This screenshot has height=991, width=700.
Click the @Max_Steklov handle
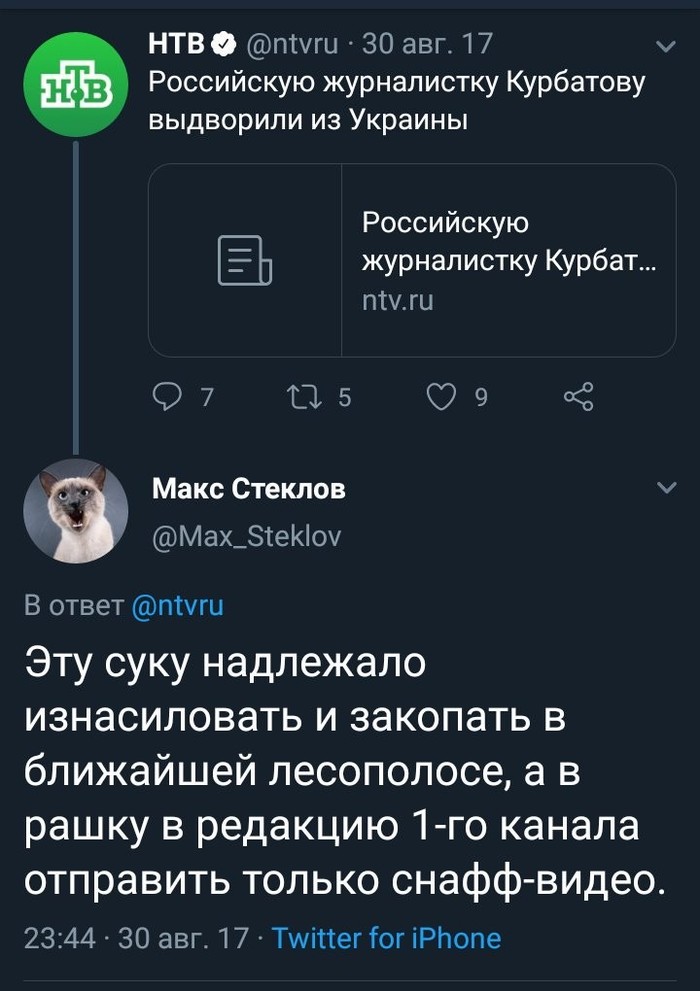[x=246, y=536]
